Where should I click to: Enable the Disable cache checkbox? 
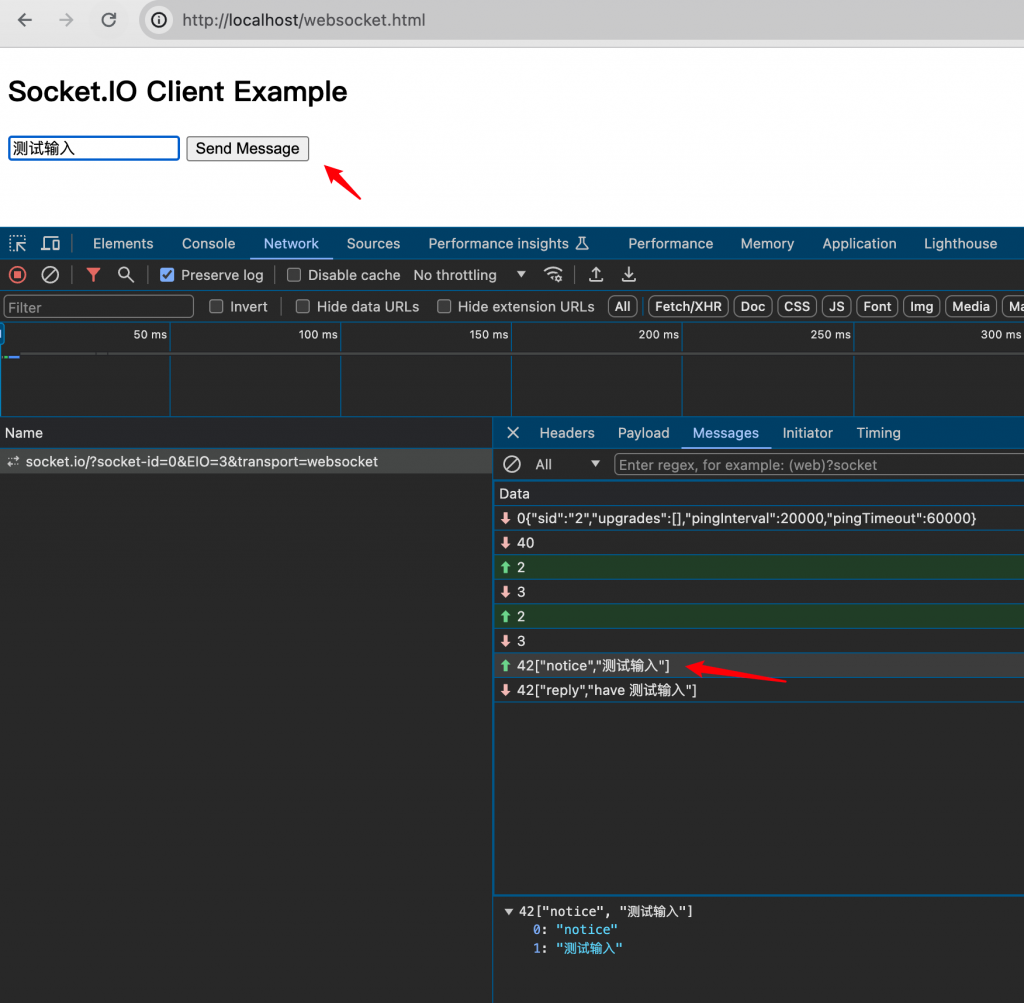click(294, 275)
